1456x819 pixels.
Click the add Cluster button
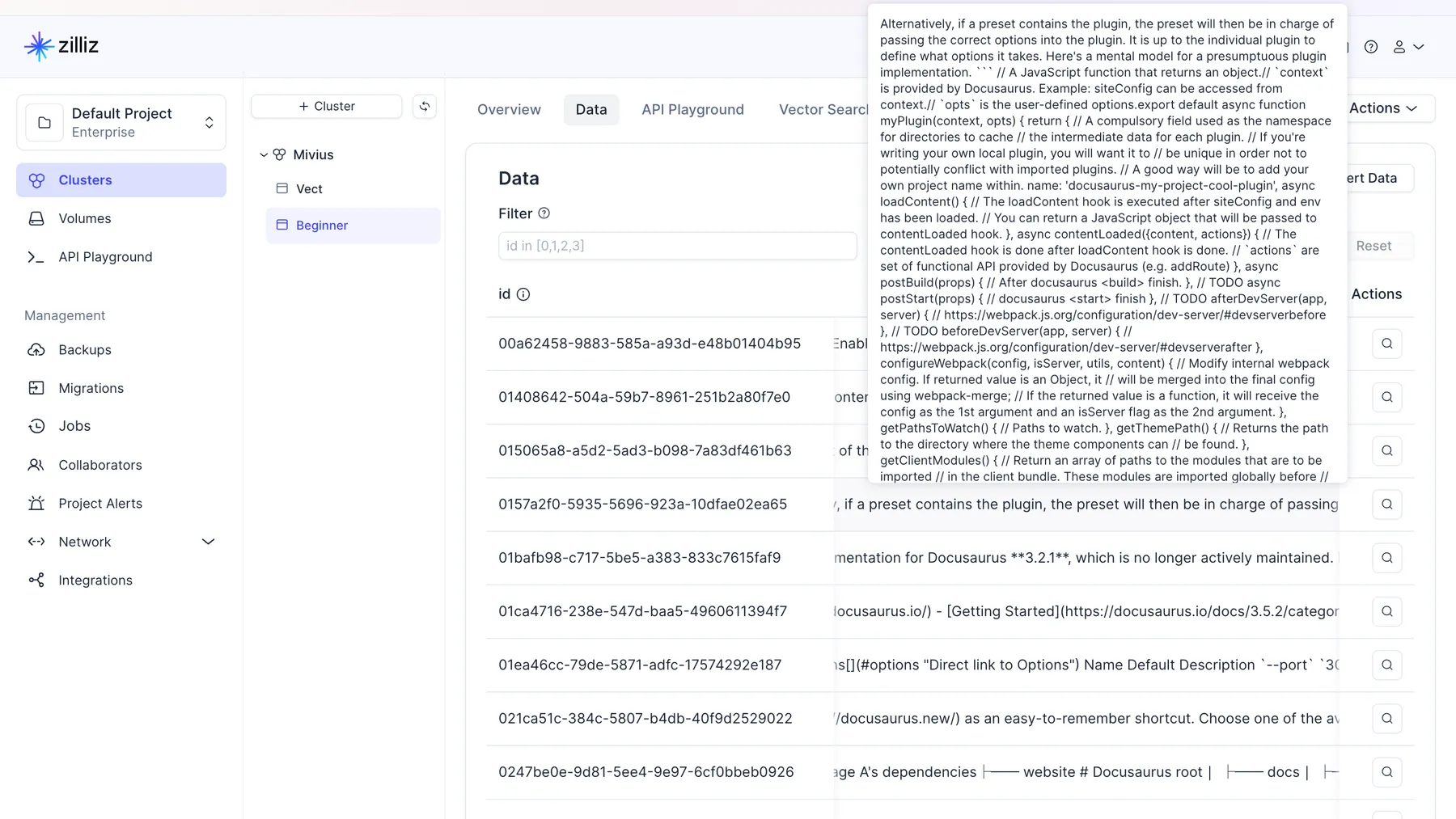tap(327, 107)
